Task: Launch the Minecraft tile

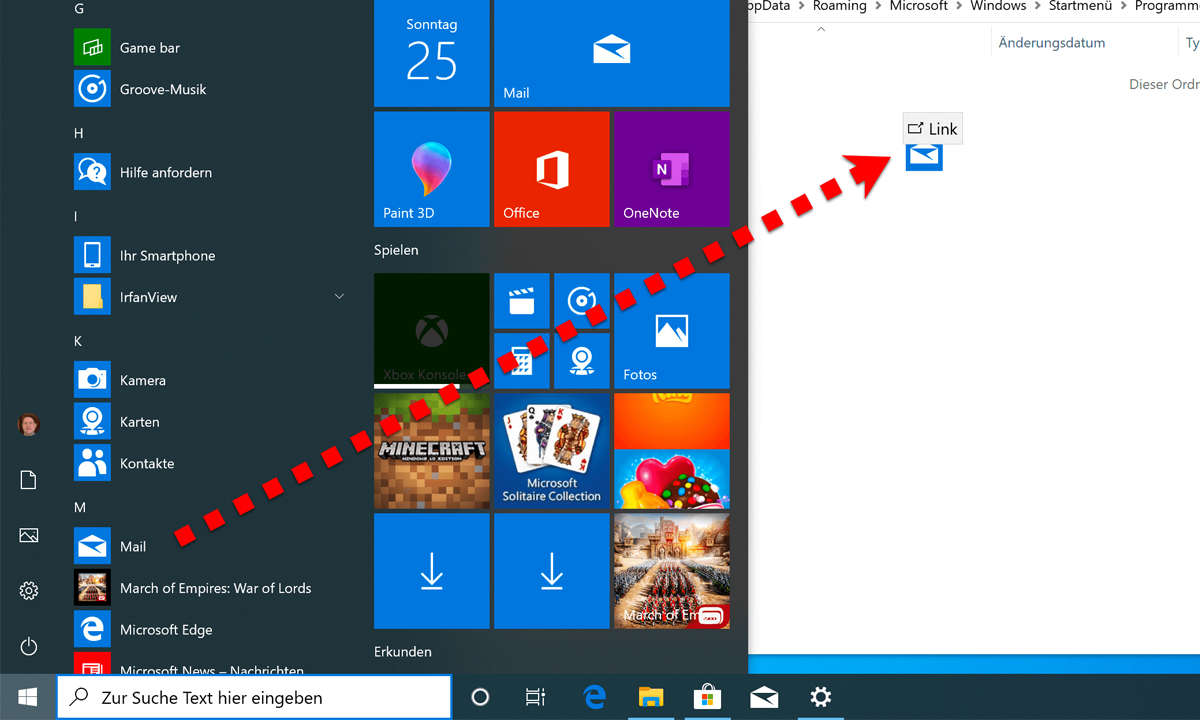Action: pos(432,451)
